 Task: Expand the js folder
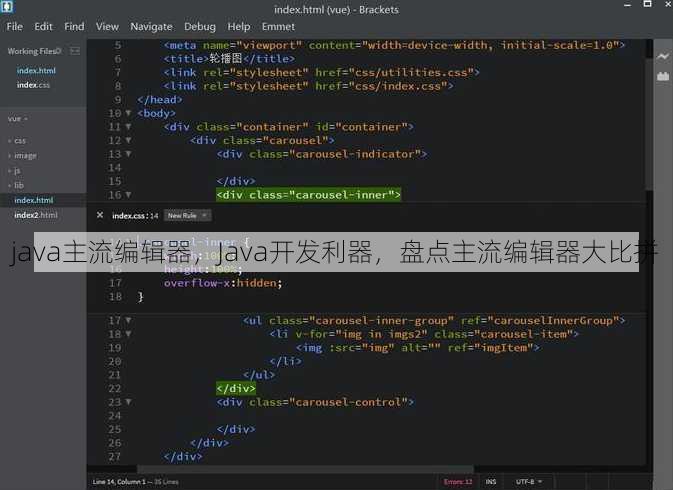coord(14,170)
